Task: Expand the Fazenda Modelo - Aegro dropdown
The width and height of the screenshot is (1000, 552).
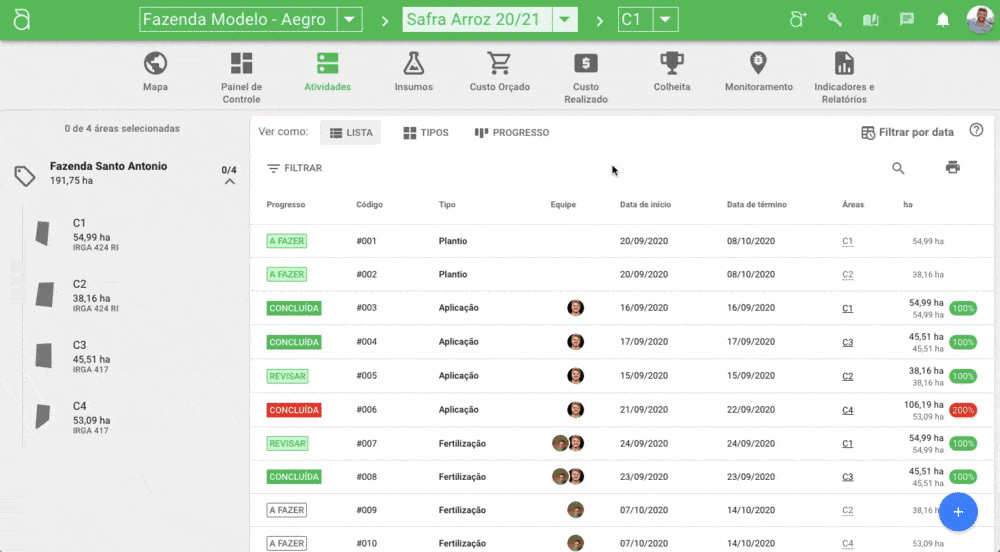Action: tap(349, 20)
